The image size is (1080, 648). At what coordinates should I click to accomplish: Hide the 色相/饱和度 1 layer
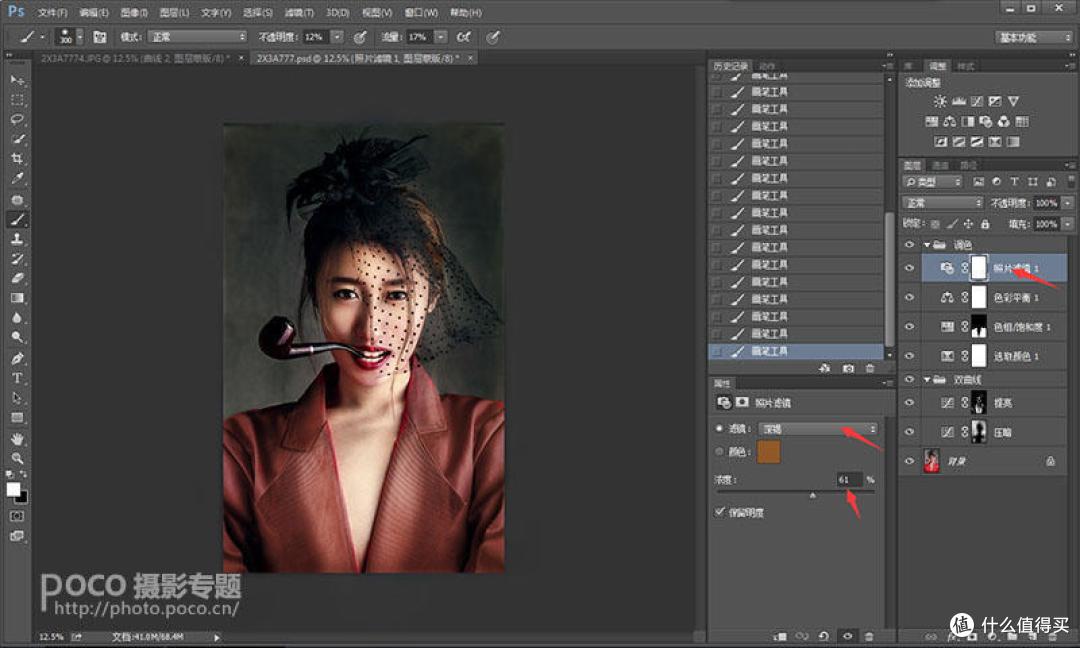[x=909, y=326]
